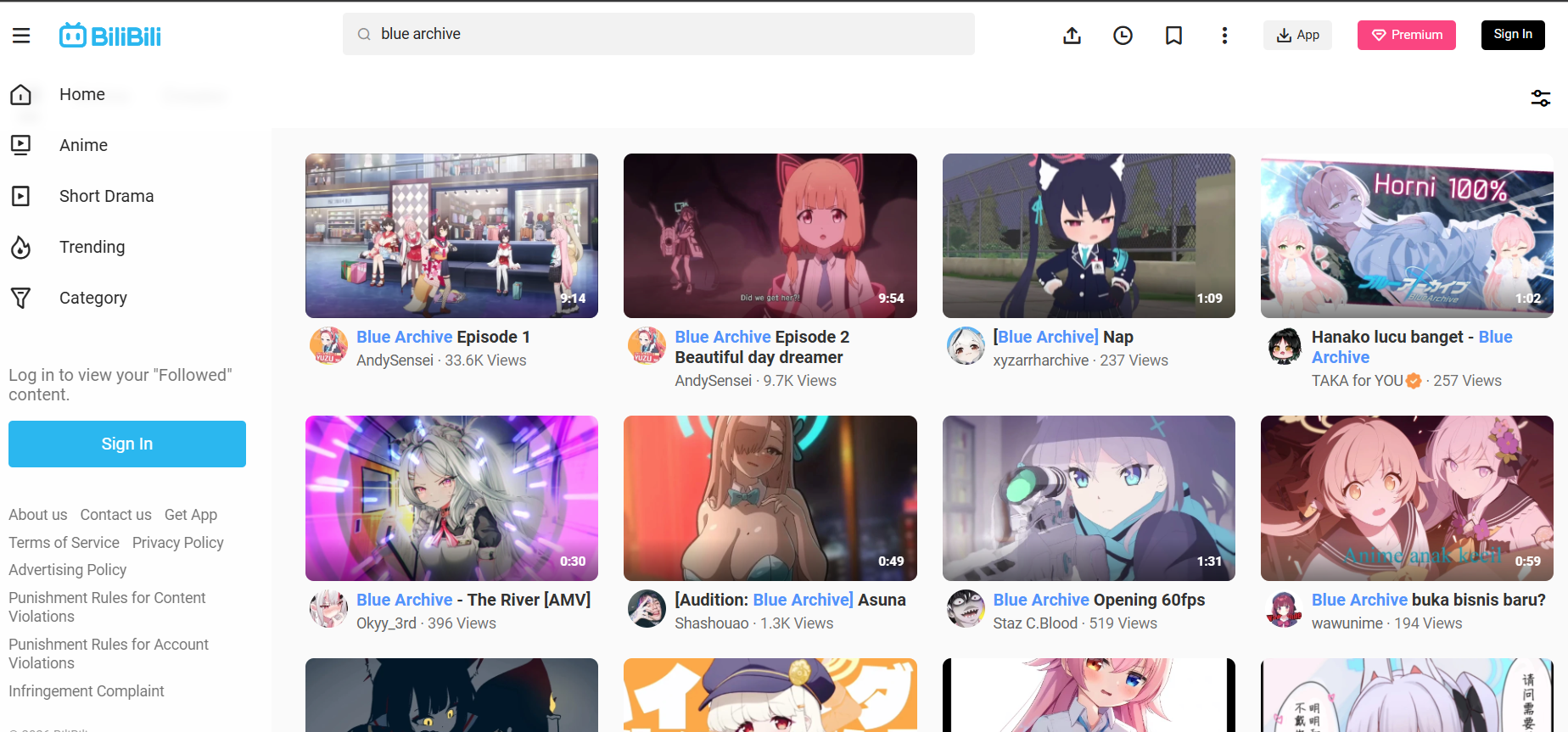Open the bookmarks icon in header
The height and width of the screenshot is (732, 1568).
[1173, 35]
